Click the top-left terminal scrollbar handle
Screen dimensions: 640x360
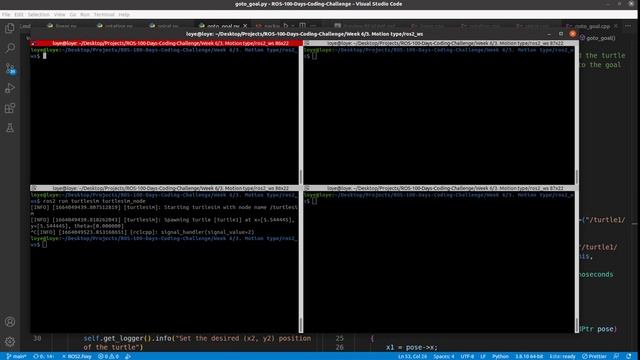tap(301, 177)
